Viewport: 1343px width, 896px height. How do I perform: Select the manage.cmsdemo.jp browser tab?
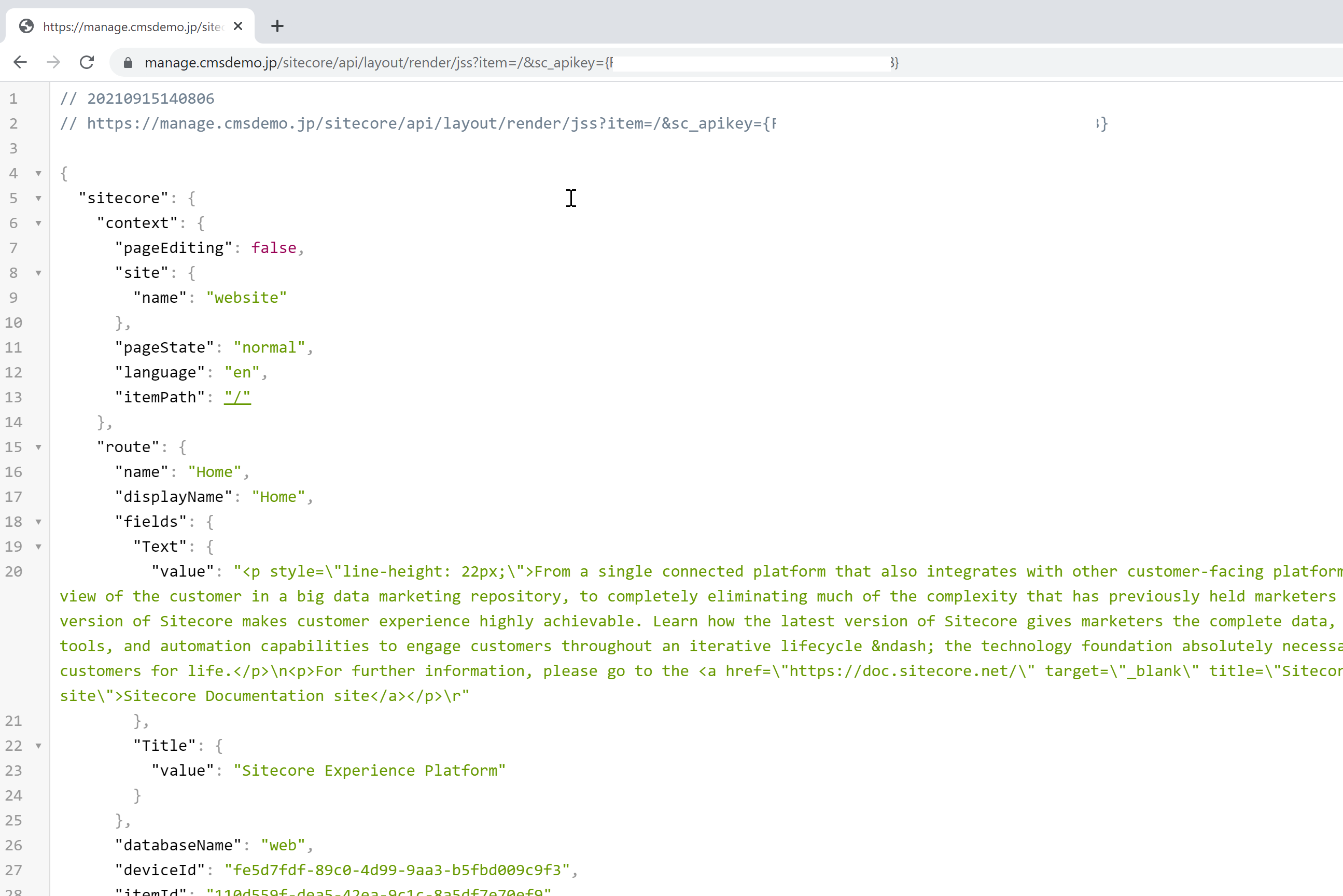click(x=130, y=26)
